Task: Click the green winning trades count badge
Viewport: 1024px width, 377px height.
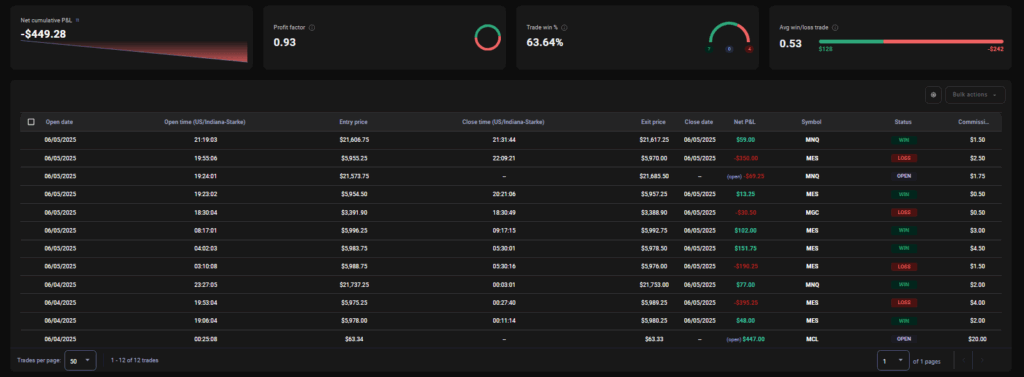Action: click(709, 50)
